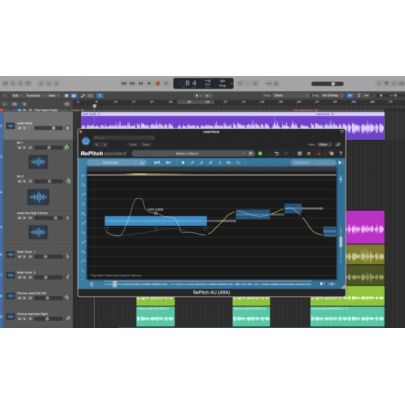Open the Select a Macro dropdown

point(189,153)
